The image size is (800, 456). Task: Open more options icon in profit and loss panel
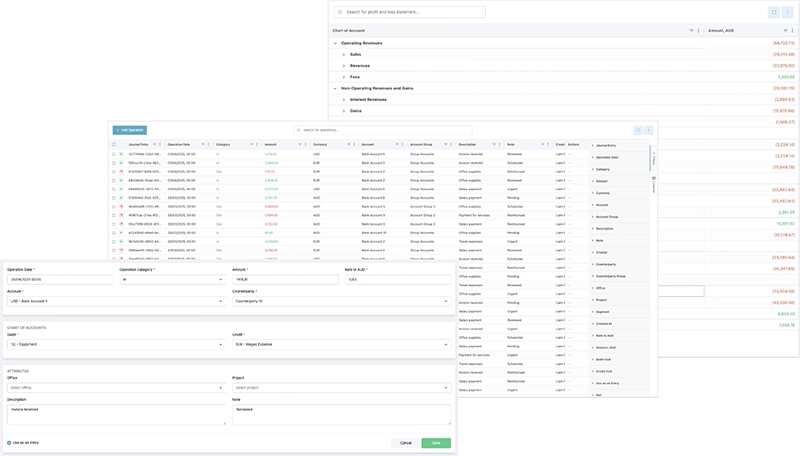(x=787, y=12)
